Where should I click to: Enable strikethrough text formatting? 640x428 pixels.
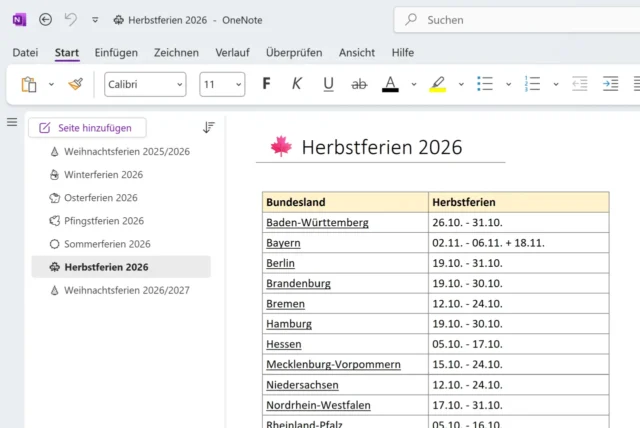359,84
